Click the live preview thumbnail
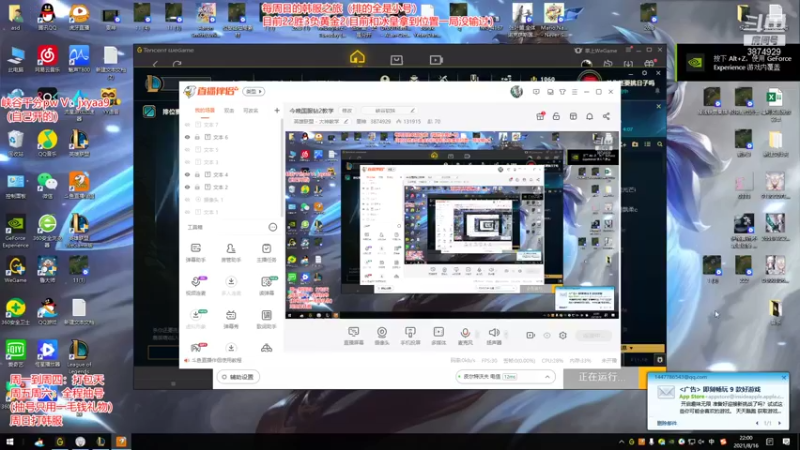The height and width of the screenshot is (450, 800). 452,225
